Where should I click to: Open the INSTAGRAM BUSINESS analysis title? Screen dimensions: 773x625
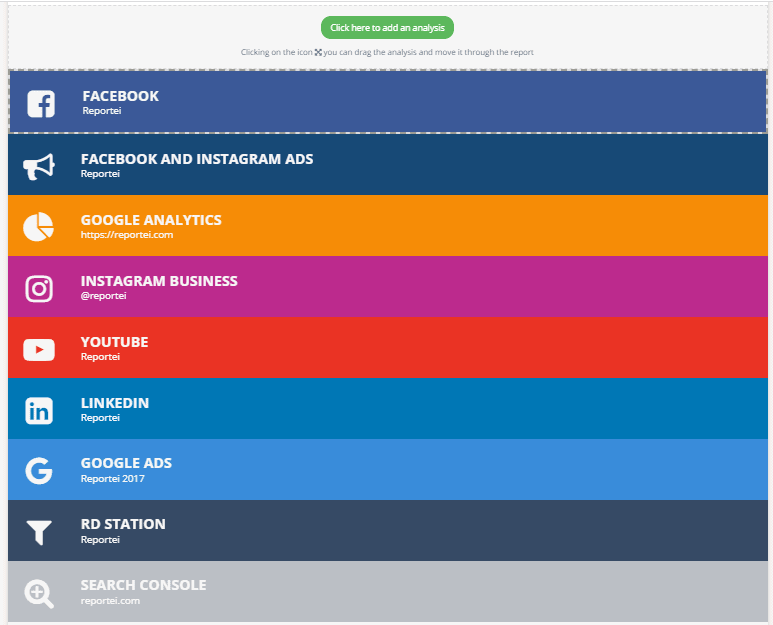tap(159, 281)
